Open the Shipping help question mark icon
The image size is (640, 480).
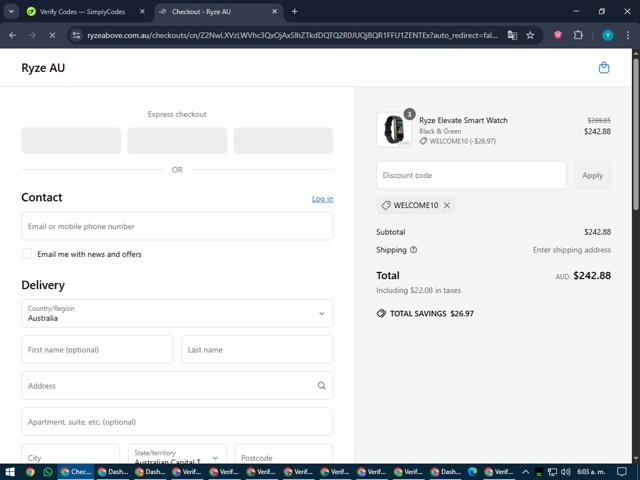pyautogui.click(x=413, y=250)
